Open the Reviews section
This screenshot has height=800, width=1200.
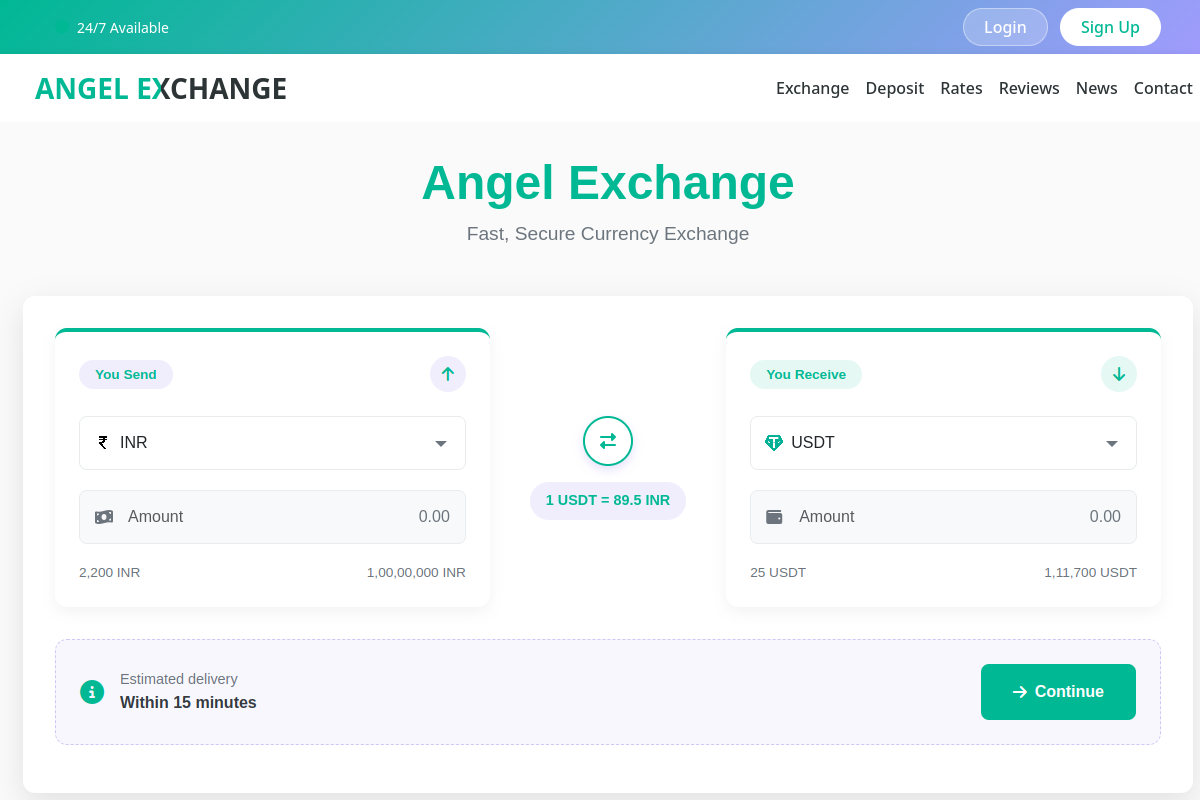(1029, 88)
